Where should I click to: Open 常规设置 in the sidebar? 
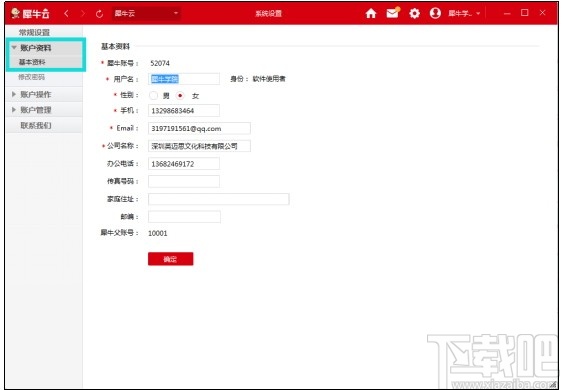coord(34,32)
